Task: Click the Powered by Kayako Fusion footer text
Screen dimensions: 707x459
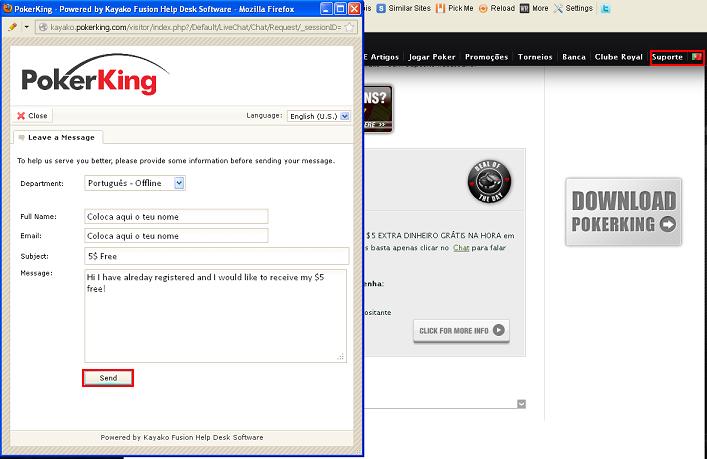Action: [182, 437]
